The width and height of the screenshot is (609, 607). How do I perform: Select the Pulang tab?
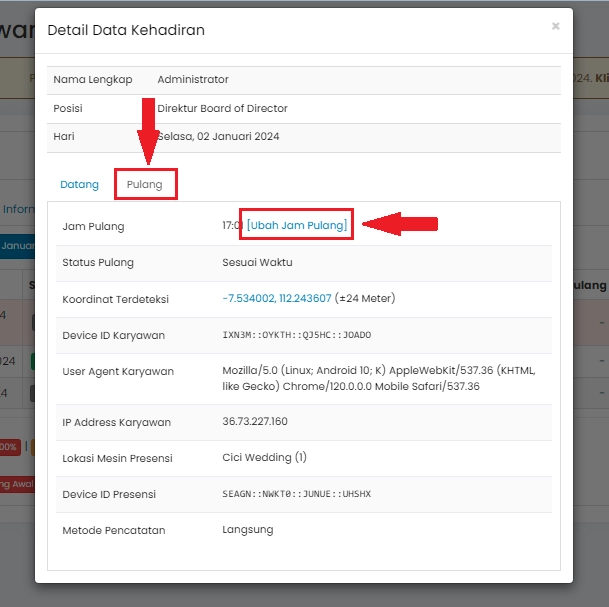(x=145, y=185)
